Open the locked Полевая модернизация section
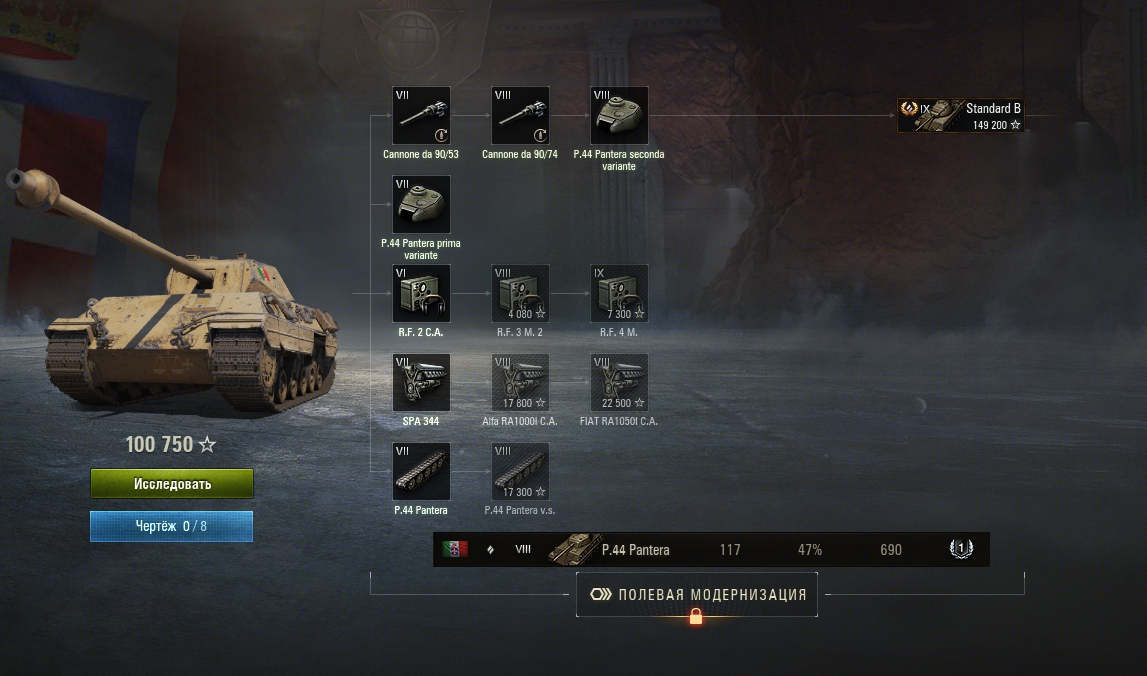 (696, 594)
